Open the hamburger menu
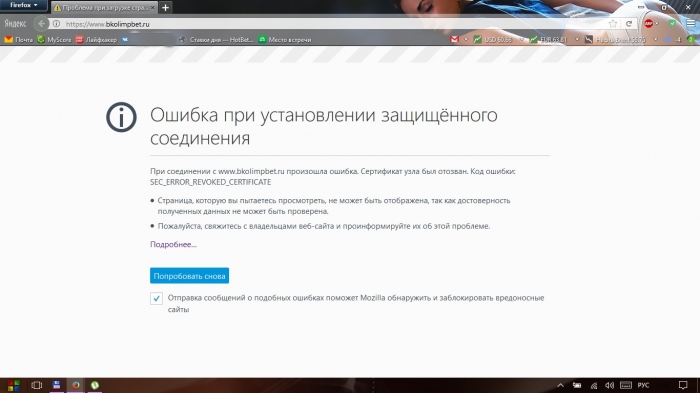The width and height of the screenshot is (700, 393). [x=691, y=23]
